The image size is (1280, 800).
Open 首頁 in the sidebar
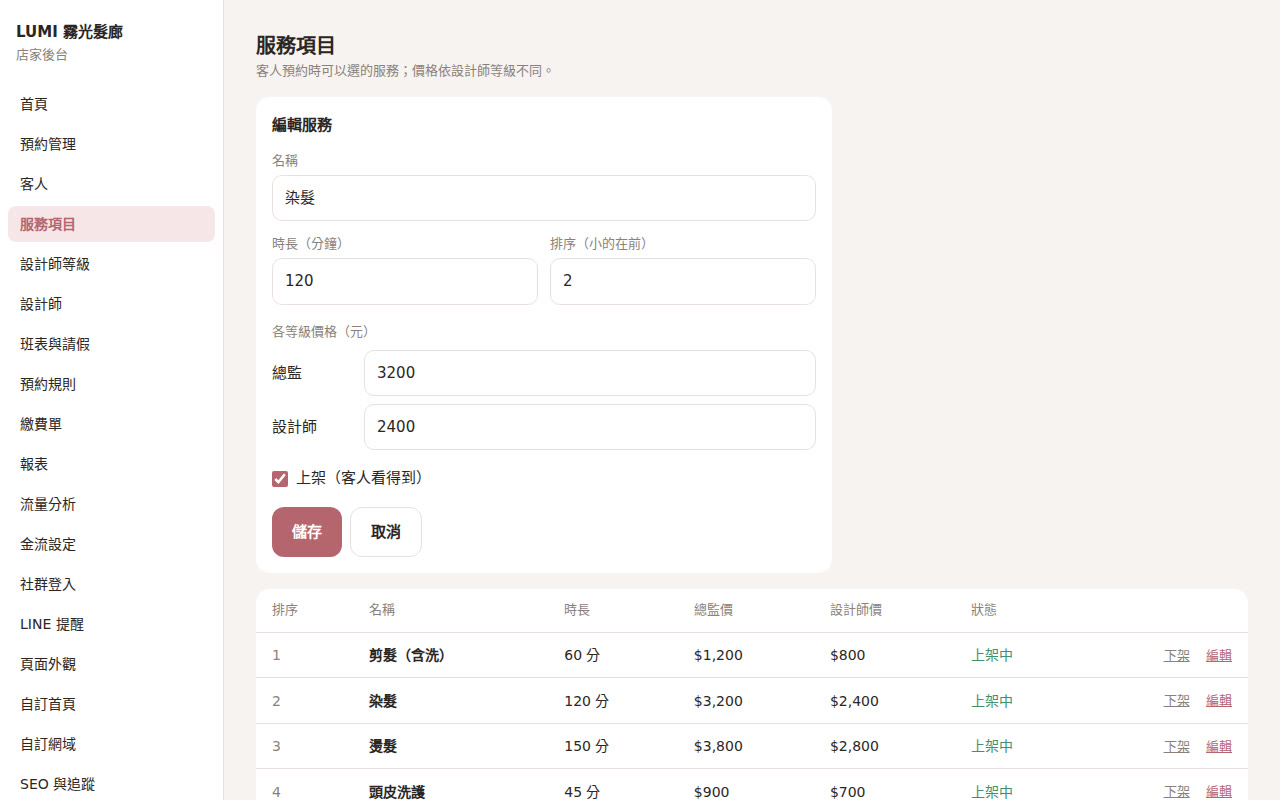pyautogui.click(x=111, y=104)
